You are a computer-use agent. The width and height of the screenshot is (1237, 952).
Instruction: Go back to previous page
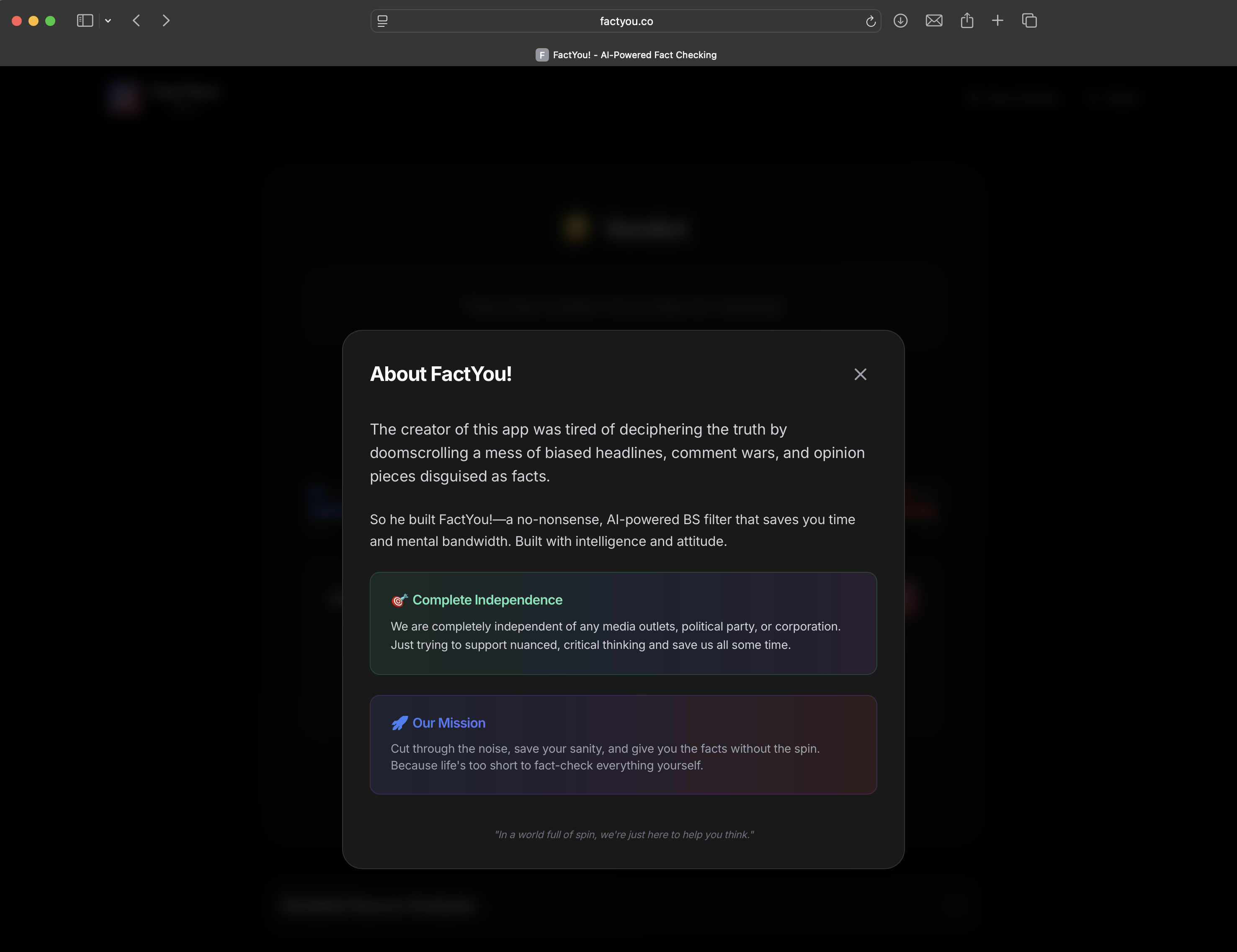coord(137,21)
